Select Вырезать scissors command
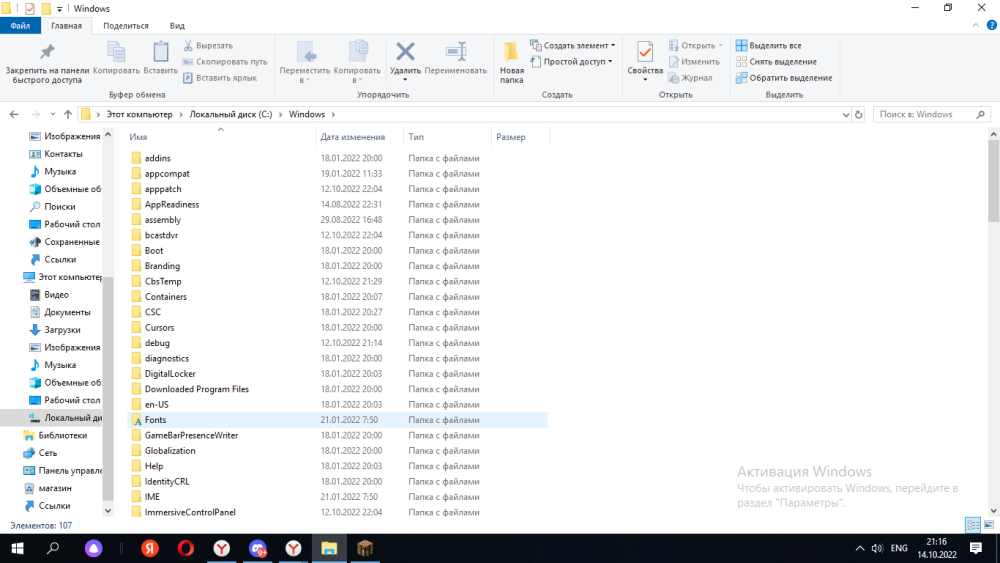Viewport: 1000px width, 563px height. pyautogui.click(x=209, y=45)
